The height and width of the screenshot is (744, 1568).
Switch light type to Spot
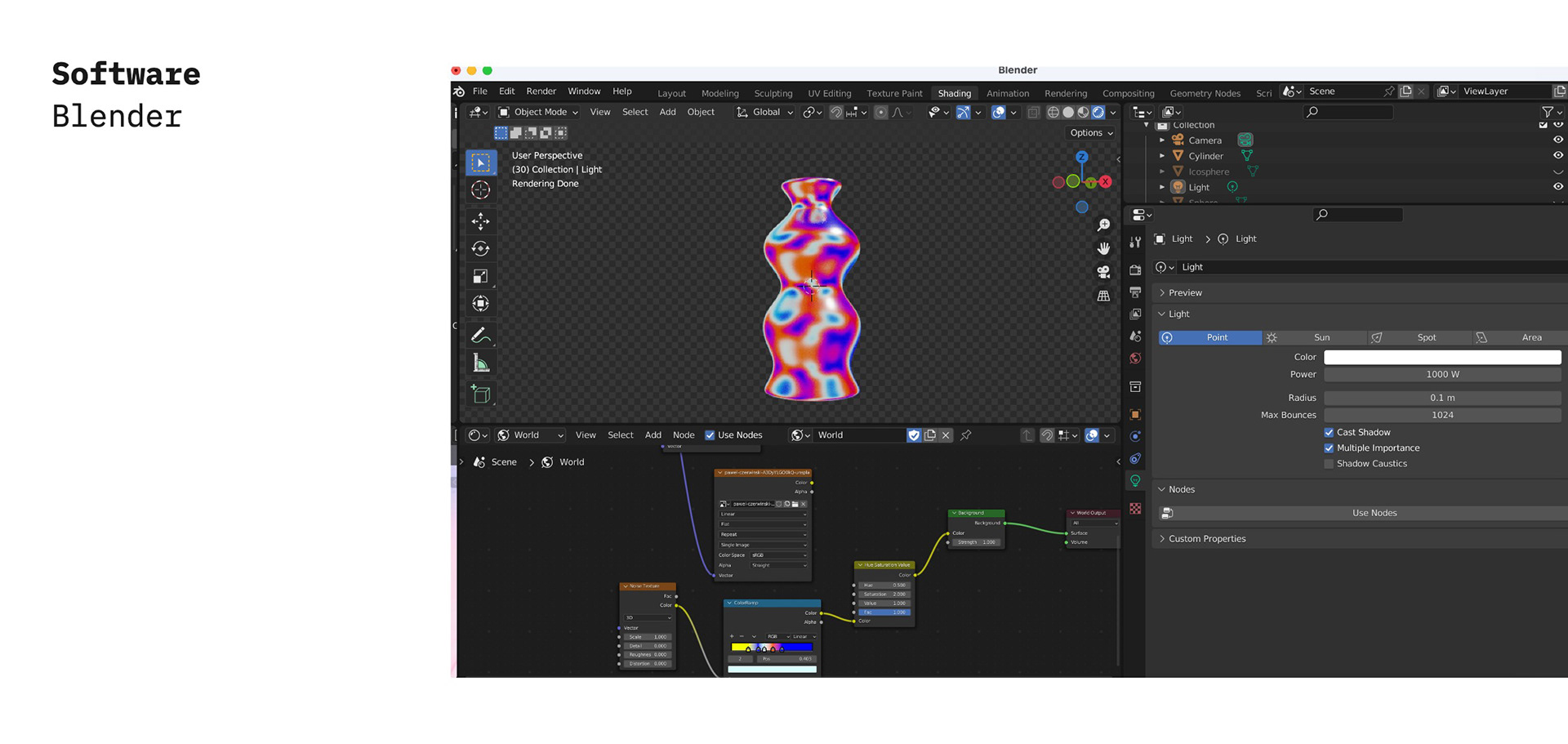pyautogui.click(x=1419, y=337)
